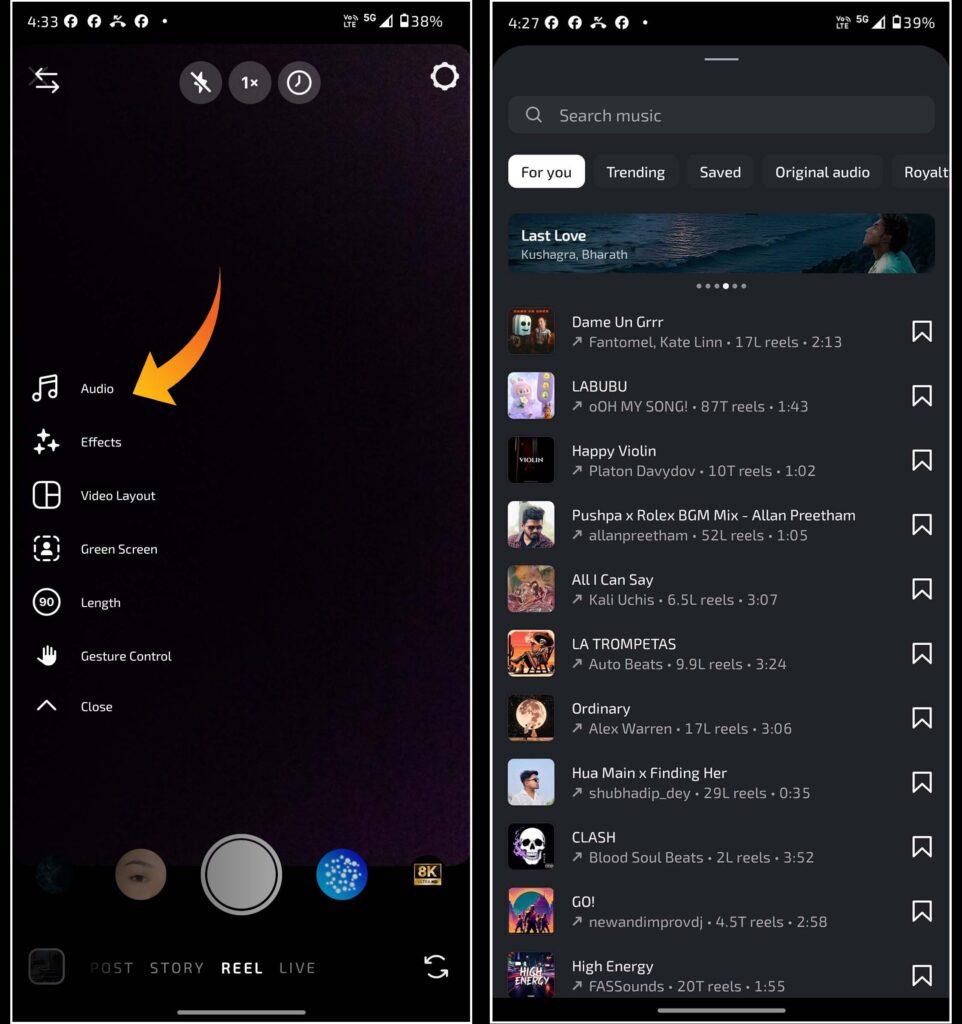Switch to REEL mode
Viewport: 962px width, 1024px height.
242,968
